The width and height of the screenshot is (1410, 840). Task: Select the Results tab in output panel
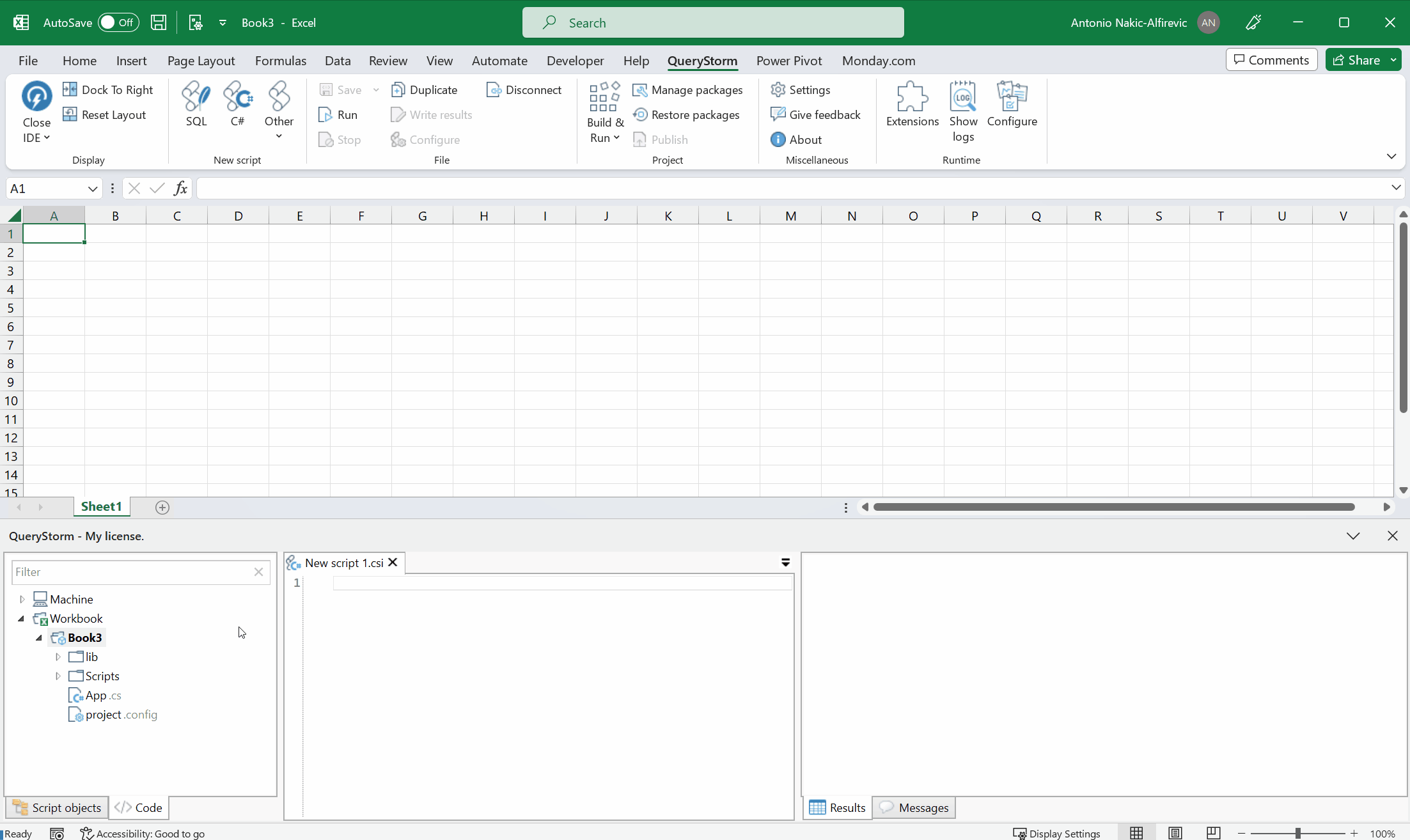[838, 807]
